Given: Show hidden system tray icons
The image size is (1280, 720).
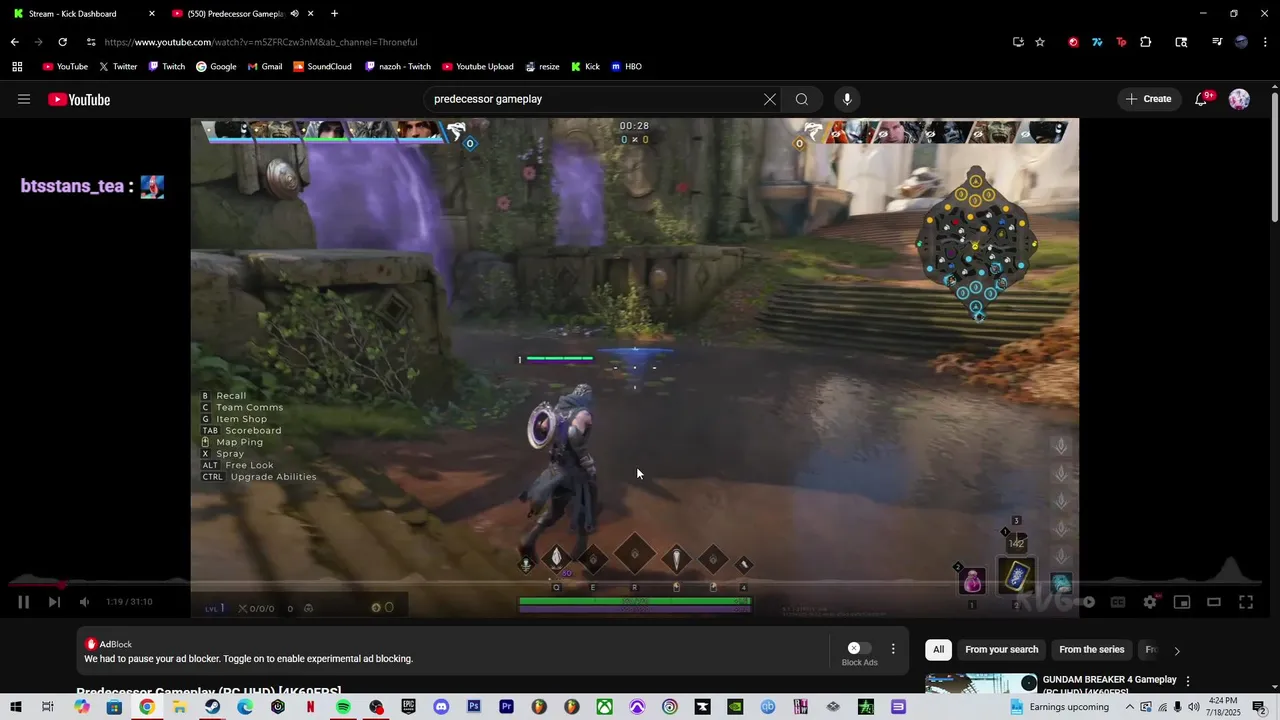Looking at the screenshot, I should pos(1130,707).
